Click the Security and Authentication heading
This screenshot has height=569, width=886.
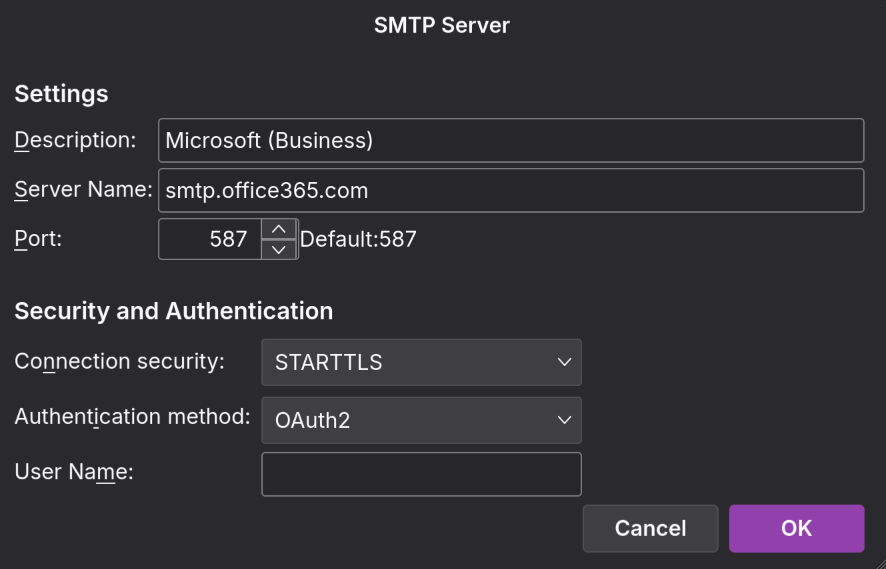[173, 311]
